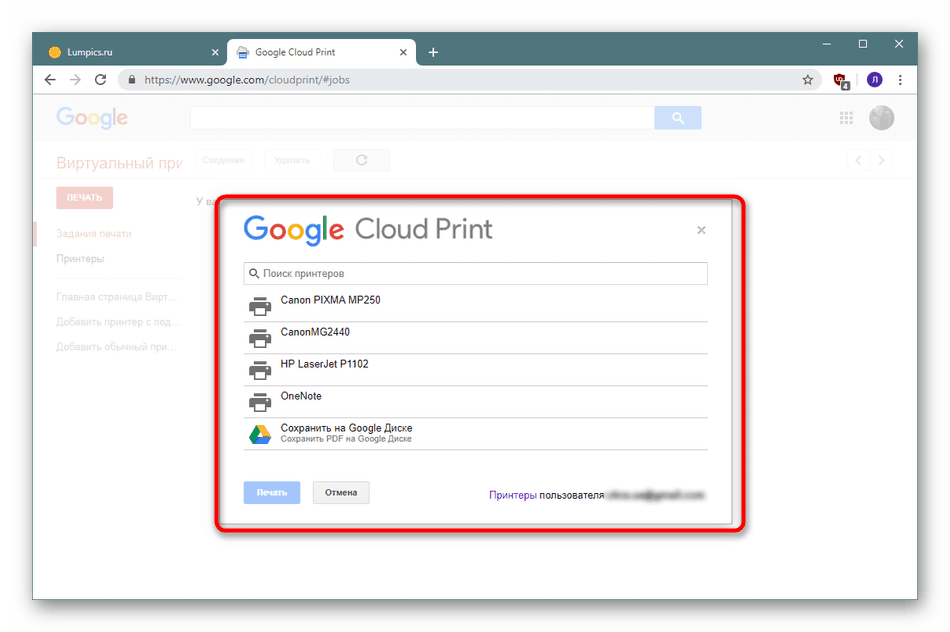
Task: Minimize the Chrome window
Action: click(826, 44)
